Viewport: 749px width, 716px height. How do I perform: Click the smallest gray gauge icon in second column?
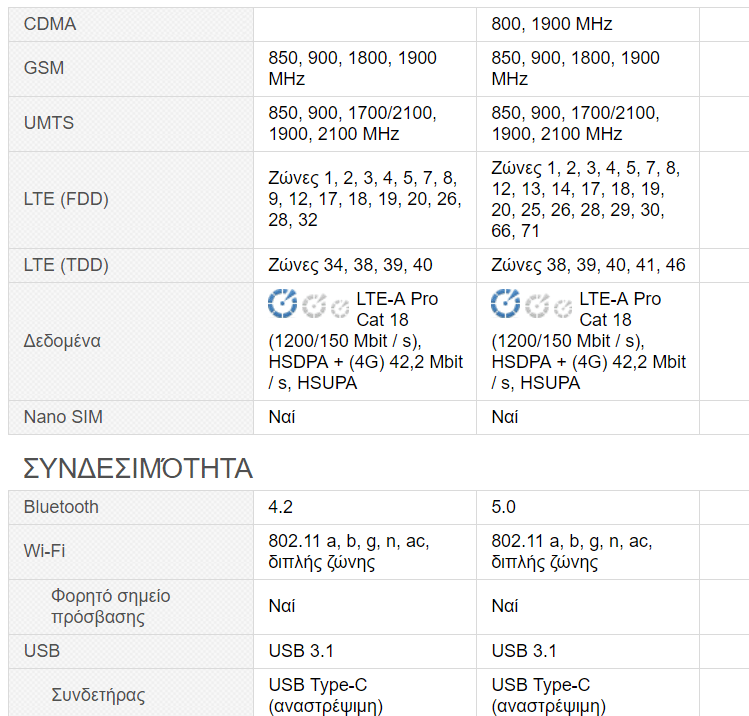coord(563,306)
